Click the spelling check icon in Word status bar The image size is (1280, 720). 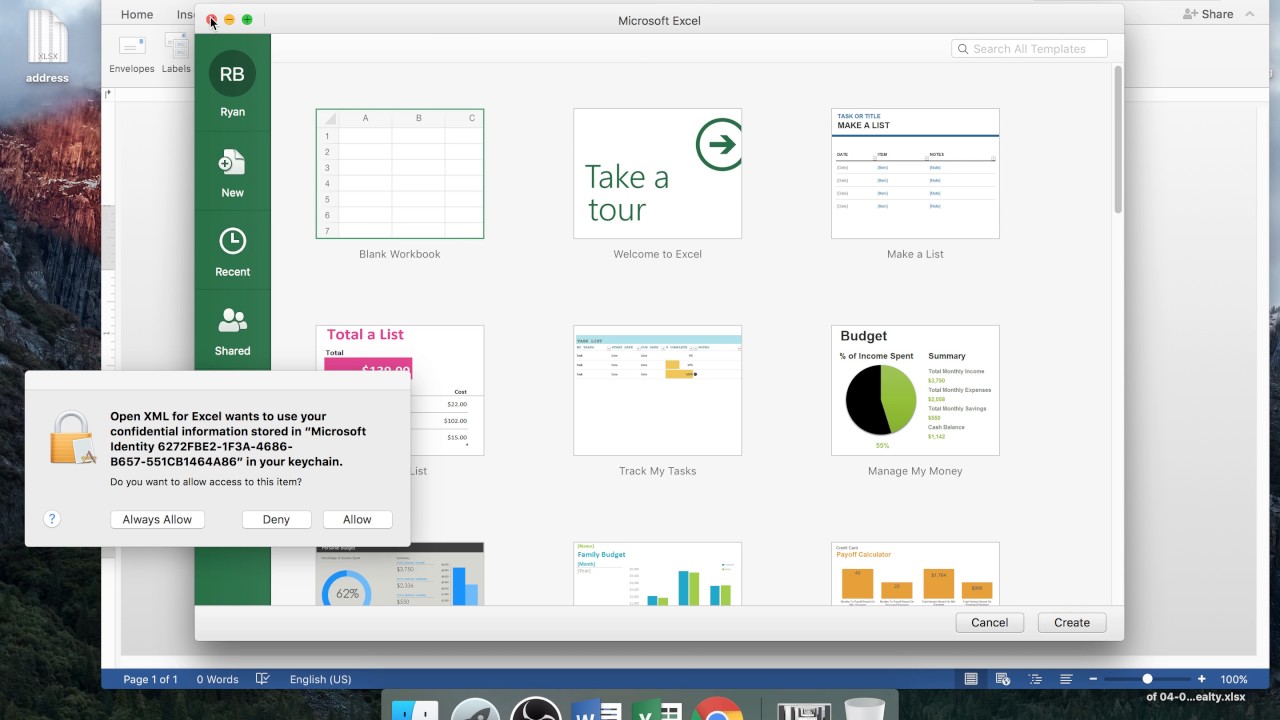click(x=263, y=679)
